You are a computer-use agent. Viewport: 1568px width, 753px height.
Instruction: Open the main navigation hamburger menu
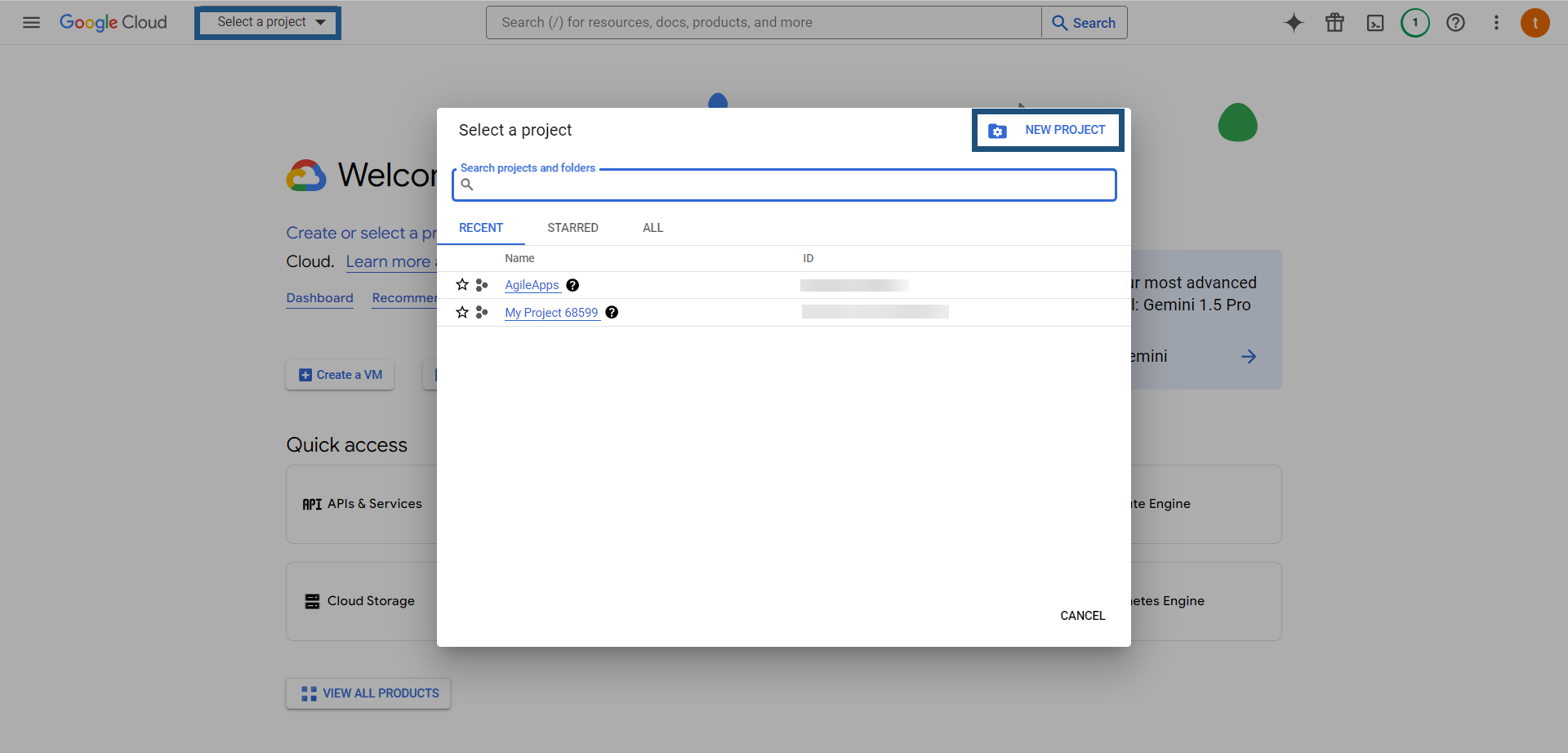pos(31,23)
